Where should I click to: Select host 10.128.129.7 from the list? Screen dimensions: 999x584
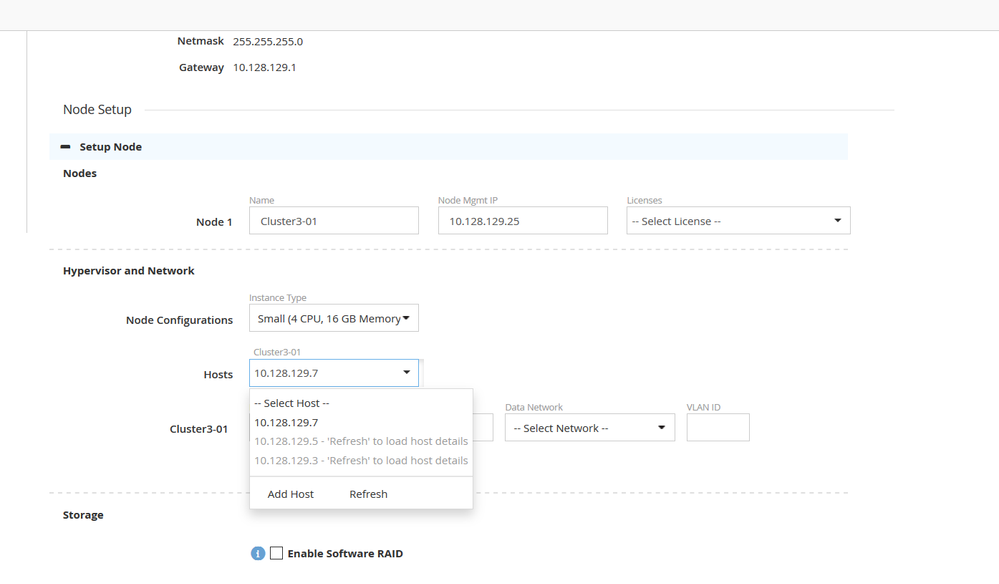tap(286, 422)
